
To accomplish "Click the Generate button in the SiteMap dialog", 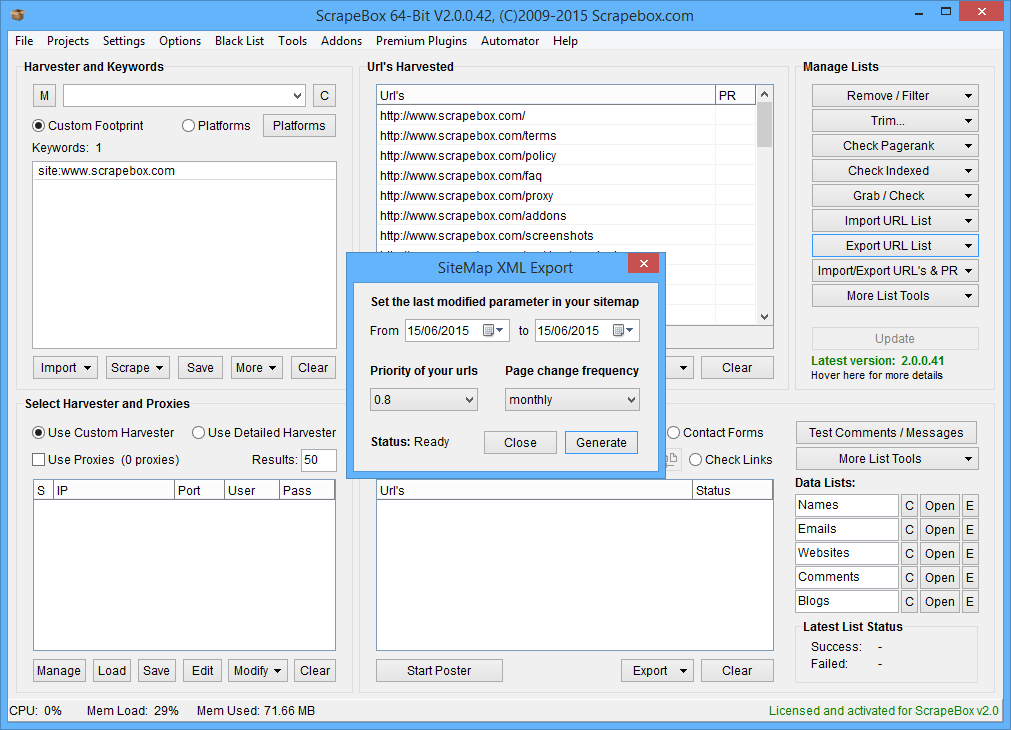I will pos(601,443).
